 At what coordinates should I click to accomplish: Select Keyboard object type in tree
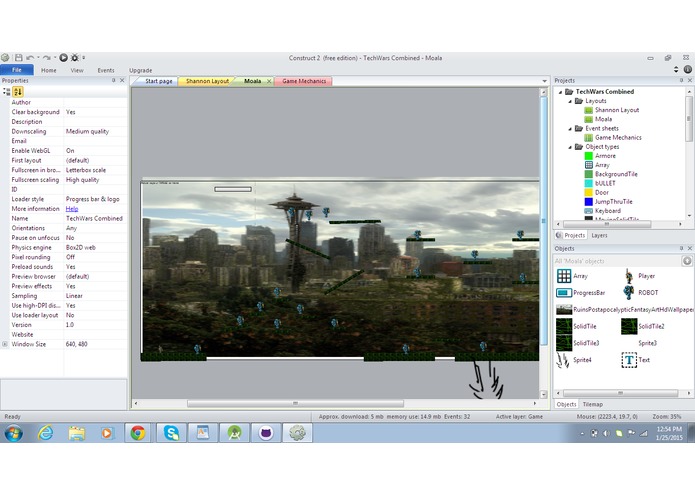point(608,211)
